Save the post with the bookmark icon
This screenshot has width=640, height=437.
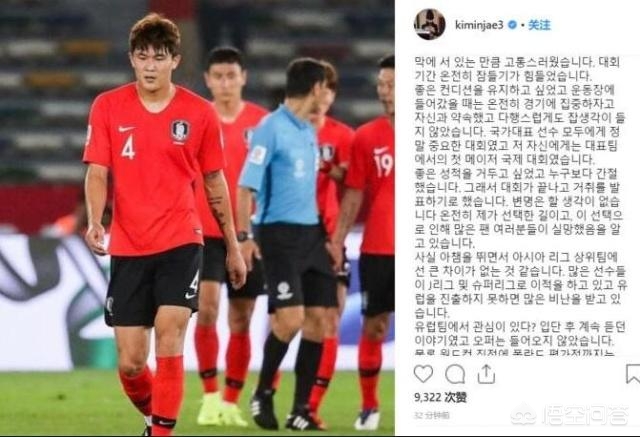point(633,374)
